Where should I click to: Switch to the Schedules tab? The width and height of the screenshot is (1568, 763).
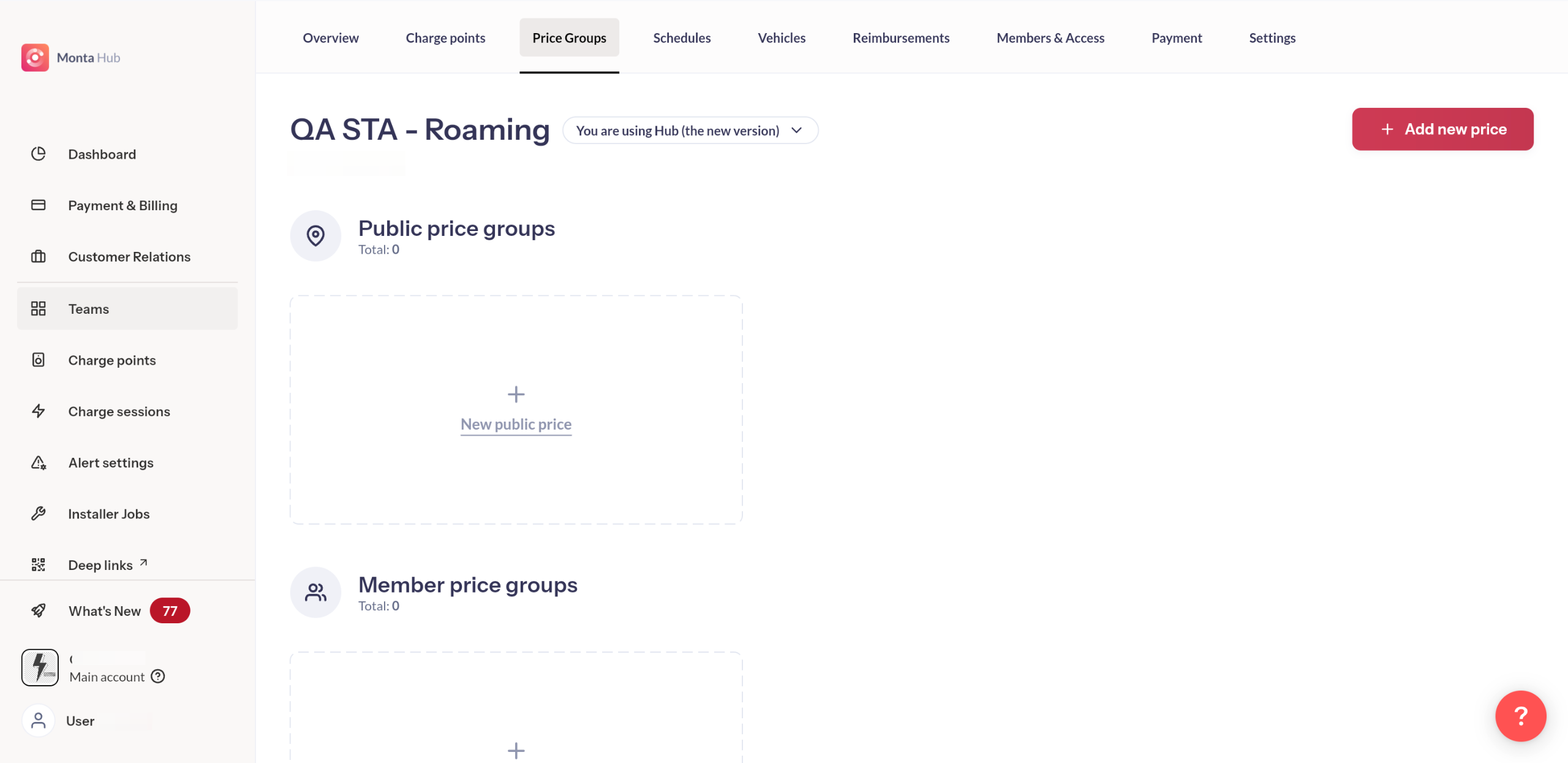682,38
